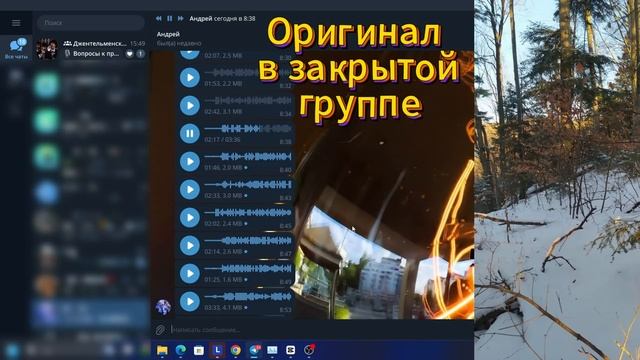Switch to Telegram on the taskbar
Viewport: 640px width, 360px height.
tap(255, 350)
